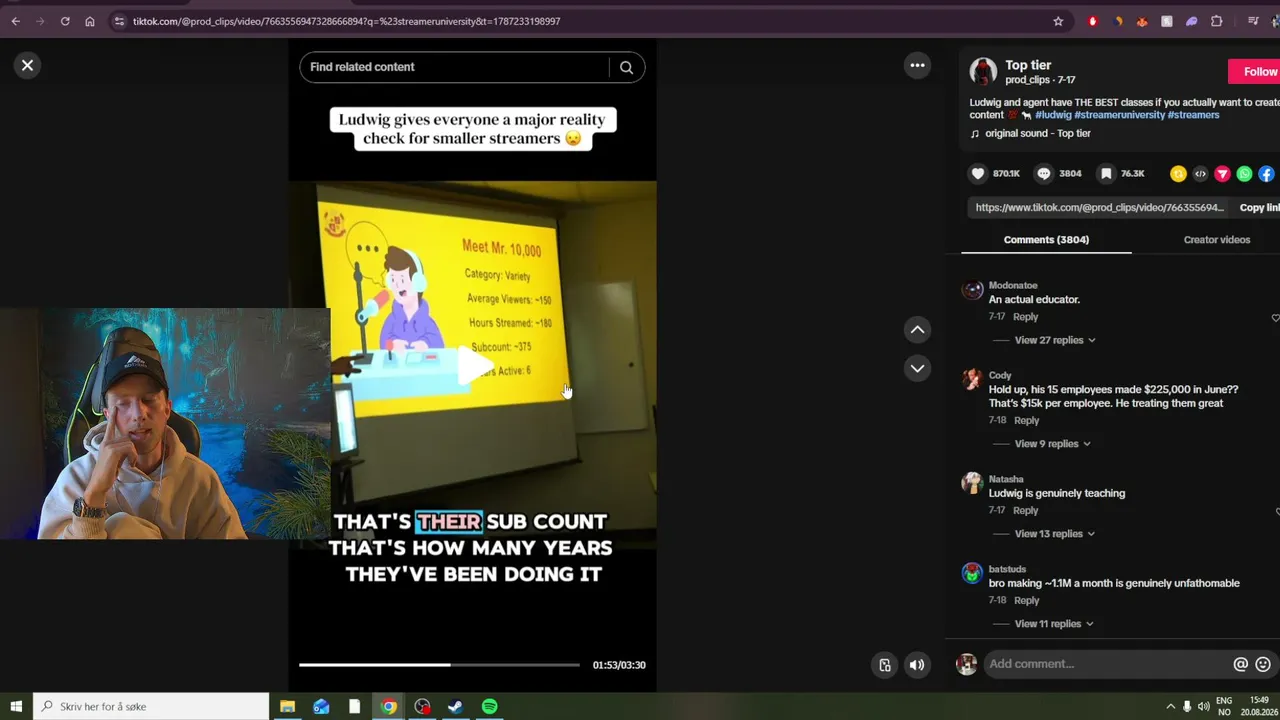This screenshot has width=1280, height=720.
Task: Get embed code with the embed icon
Action: tap(1200, 174)
